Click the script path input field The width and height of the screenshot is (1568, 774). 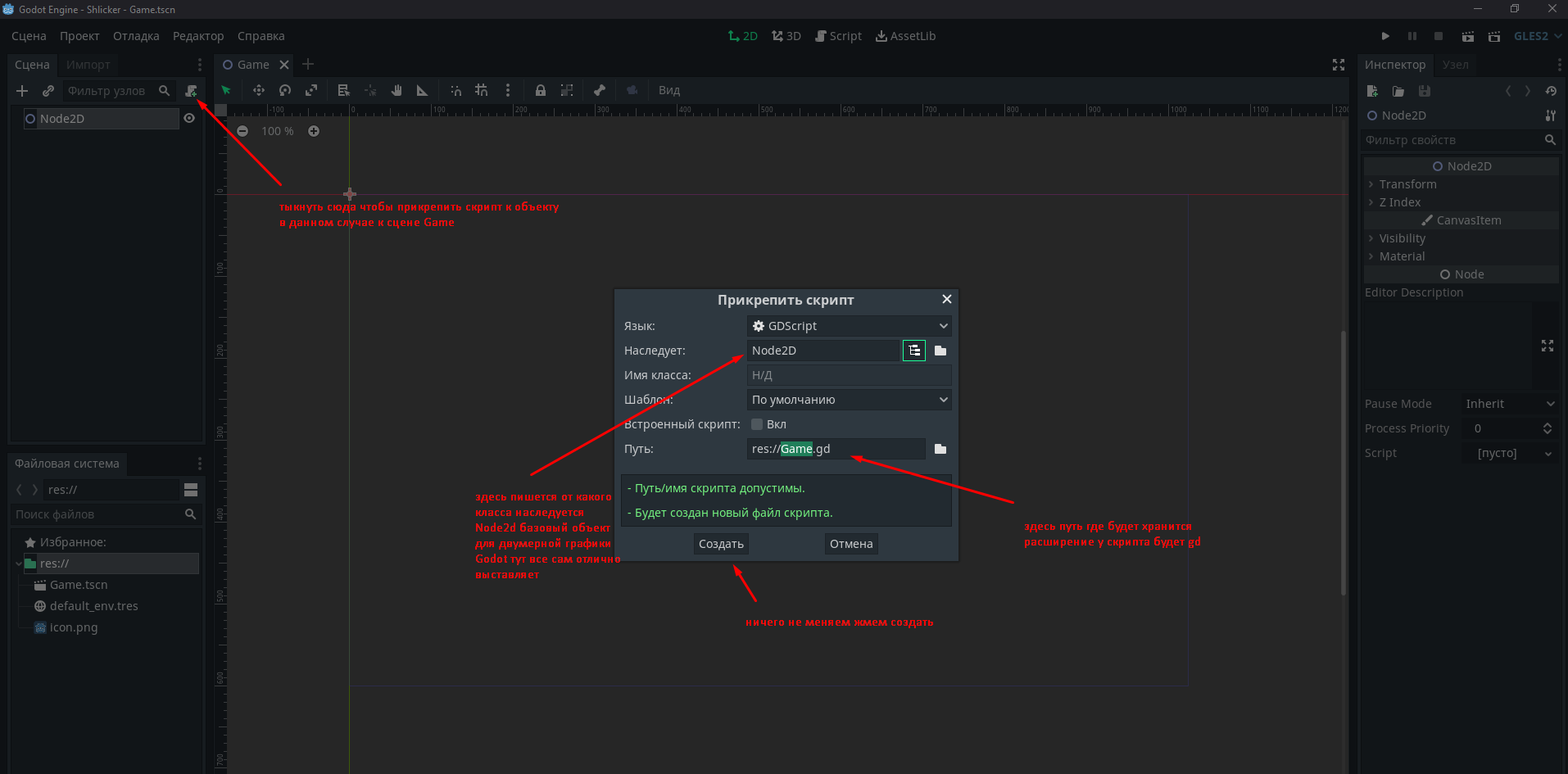pyautogui.click(x=836, y=449)
